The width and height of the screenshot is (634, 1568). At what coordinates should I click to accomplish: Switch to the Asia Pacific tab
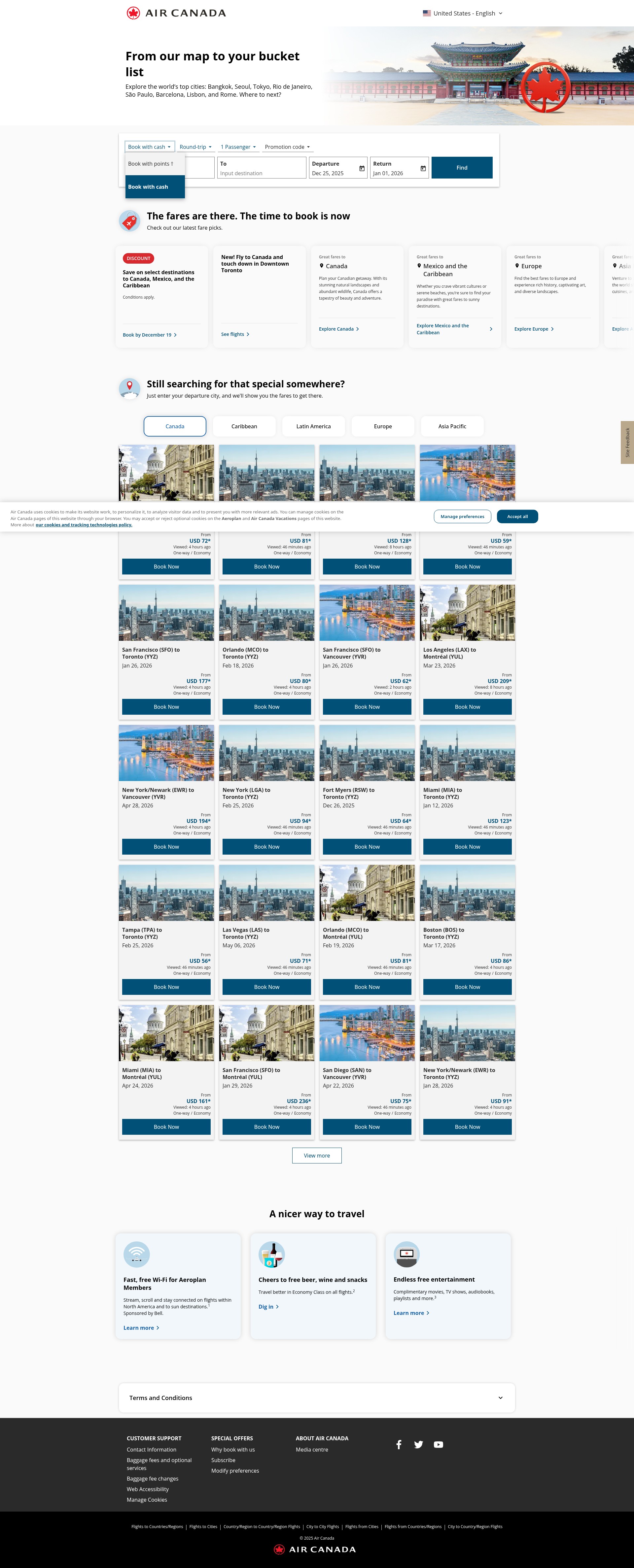pyautogui.click(x=452, y=426)
